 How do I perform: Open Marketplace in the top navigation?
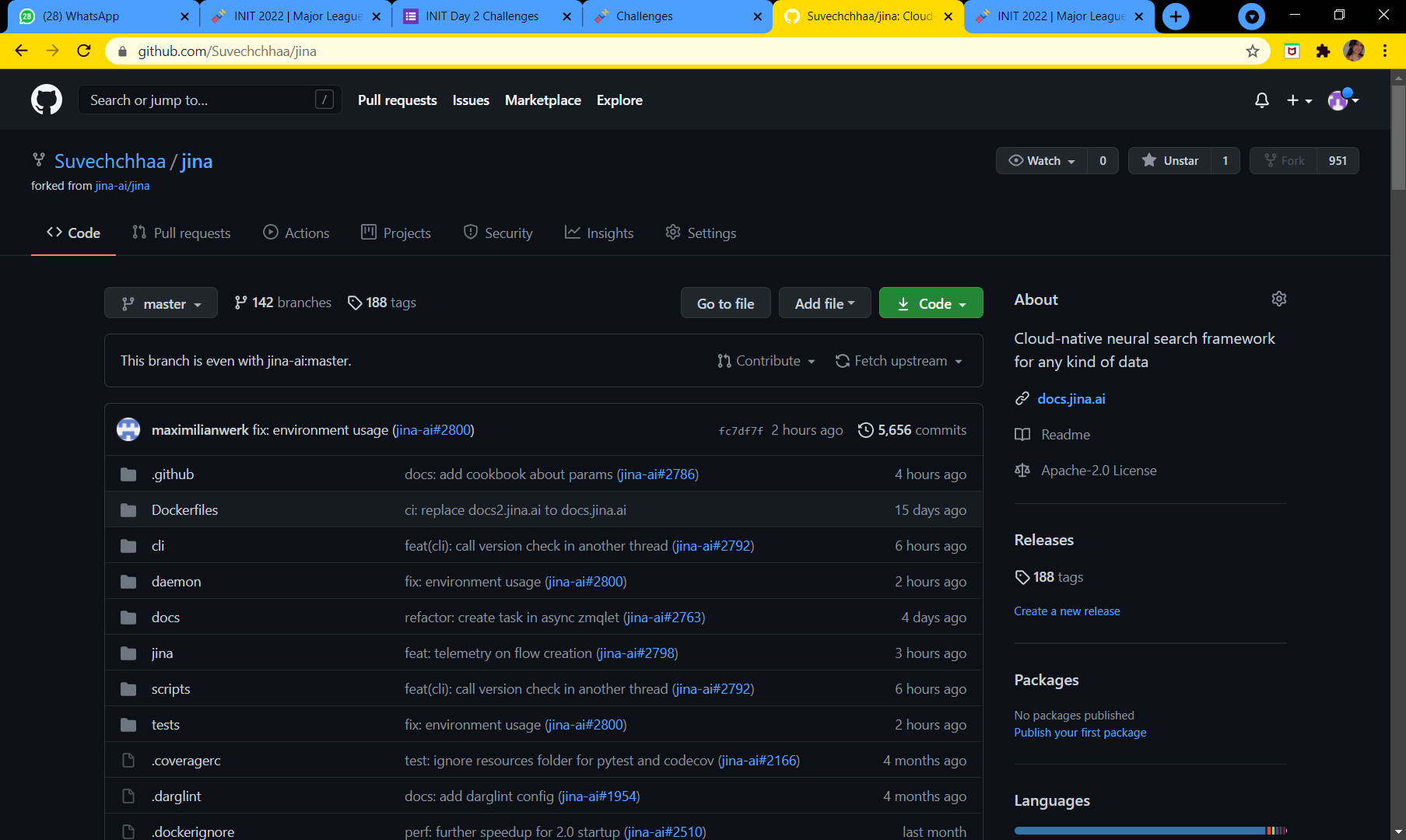(543, 100)
